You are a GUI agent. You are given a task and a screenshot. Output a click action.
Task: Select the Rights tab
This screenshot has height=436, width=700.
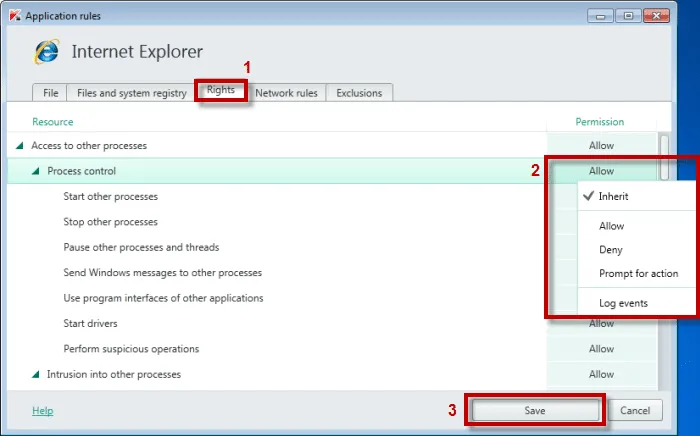click(x=221, y=90)
